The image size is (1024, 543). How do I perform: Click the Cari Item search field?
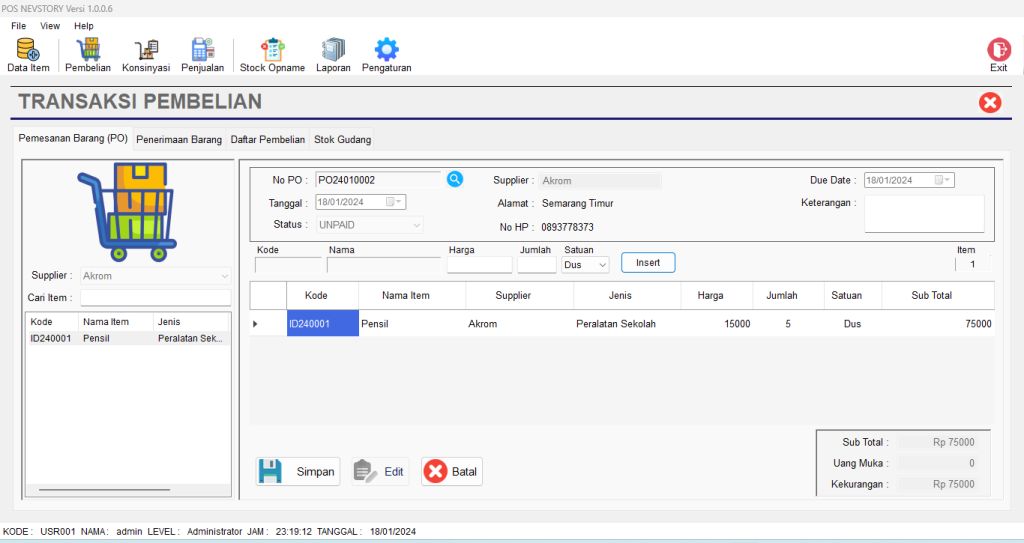(155, 298)
